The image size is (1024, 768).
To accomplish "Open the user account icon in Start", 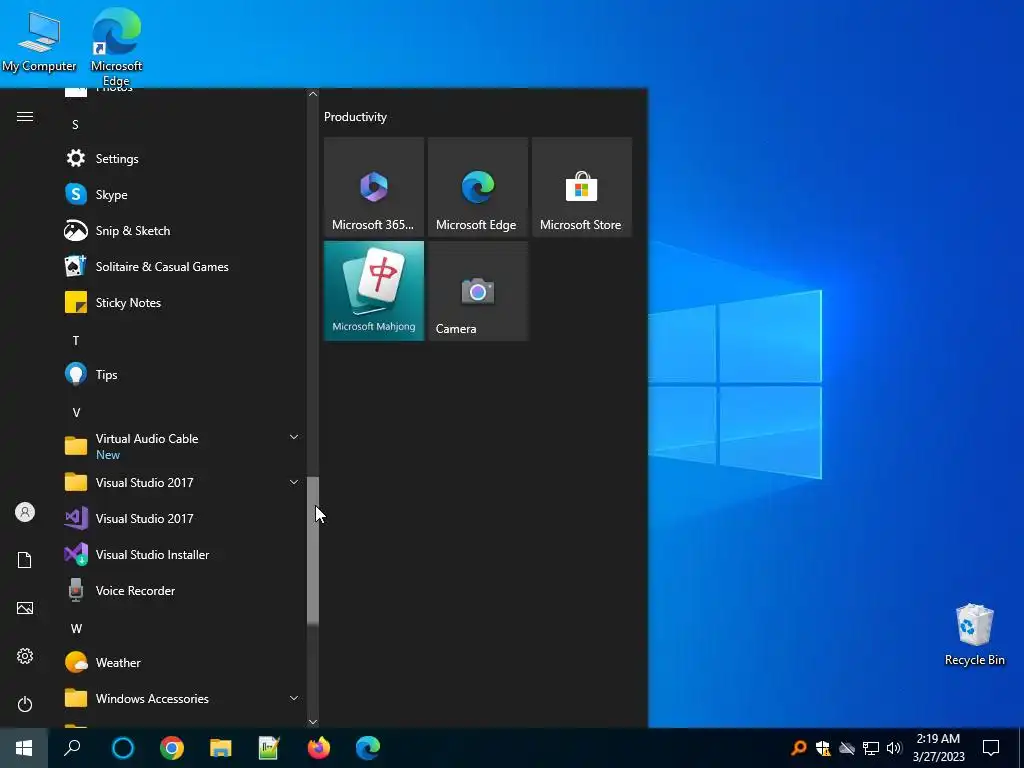I will 25,512.
